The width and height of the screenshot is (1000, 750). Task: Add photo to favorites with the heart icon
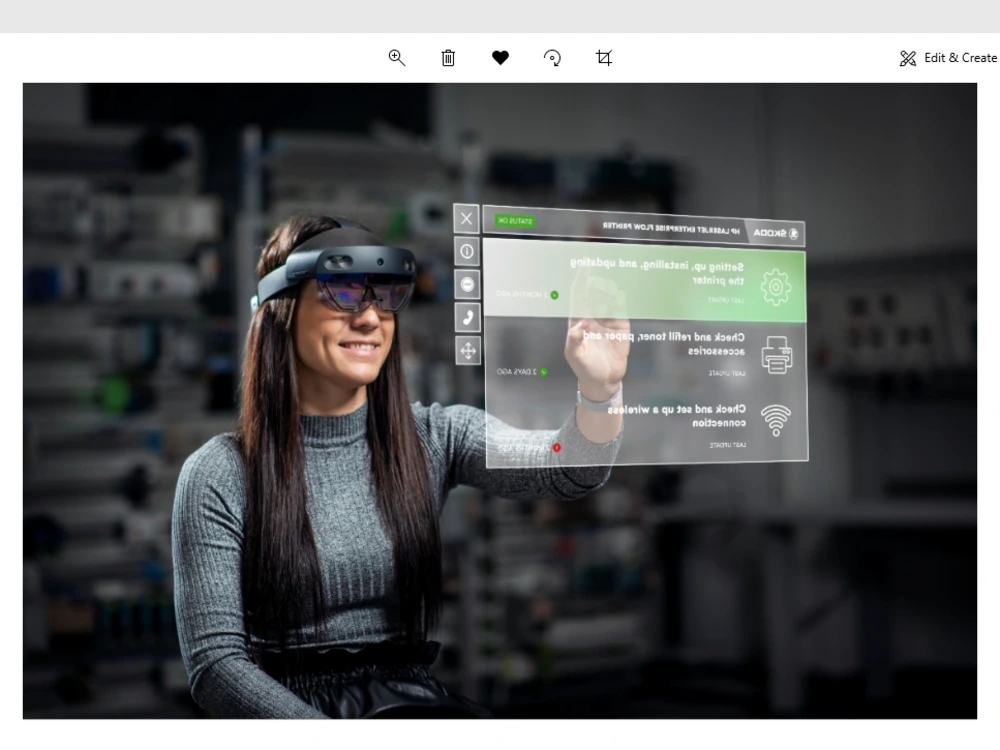(501, 58)
